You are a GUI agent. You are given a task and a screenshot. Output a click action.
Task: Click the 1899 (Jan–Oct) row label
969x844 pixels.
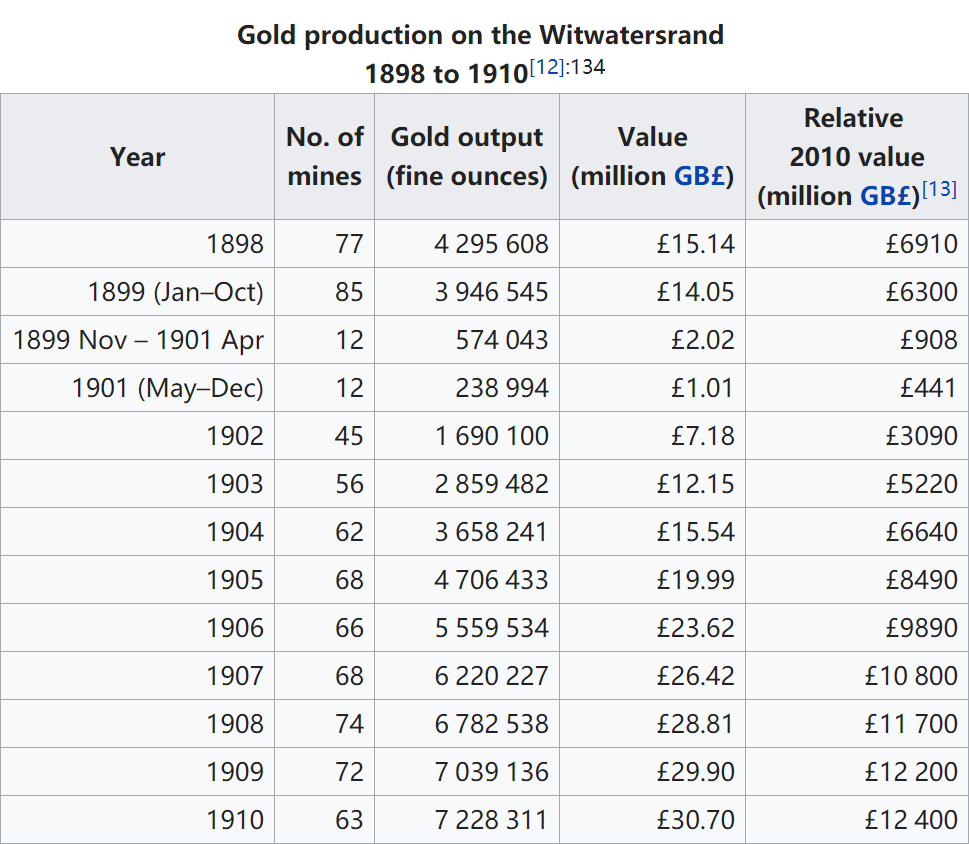point(176,292)
